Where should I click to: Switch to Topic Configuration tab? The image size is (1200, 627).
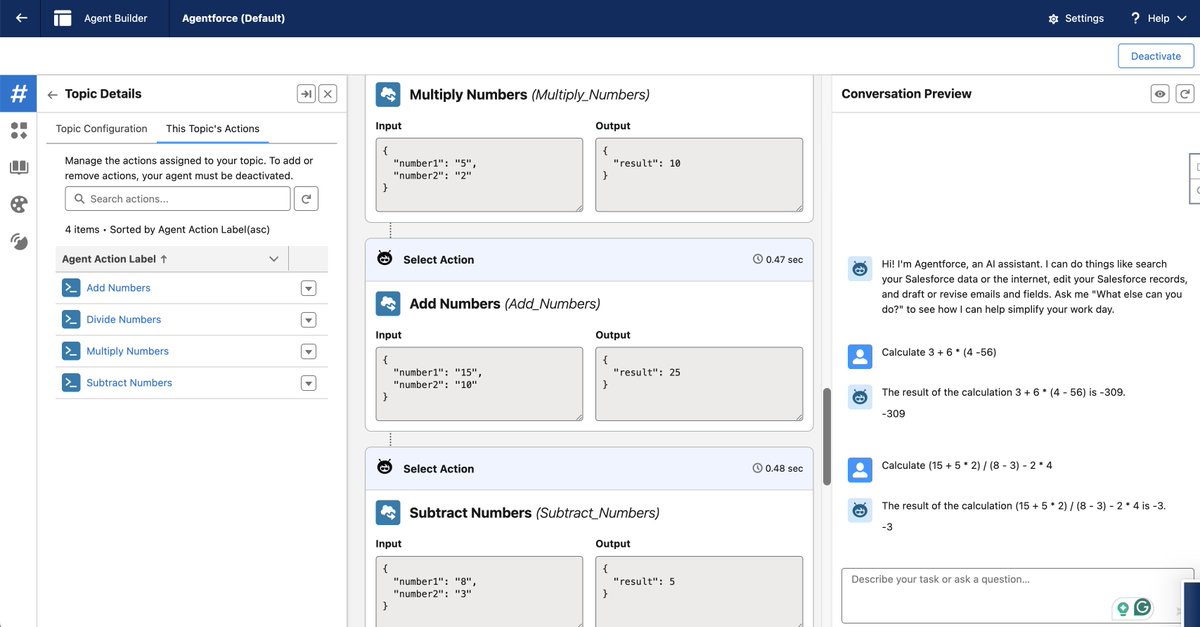(x=101, y=129)
